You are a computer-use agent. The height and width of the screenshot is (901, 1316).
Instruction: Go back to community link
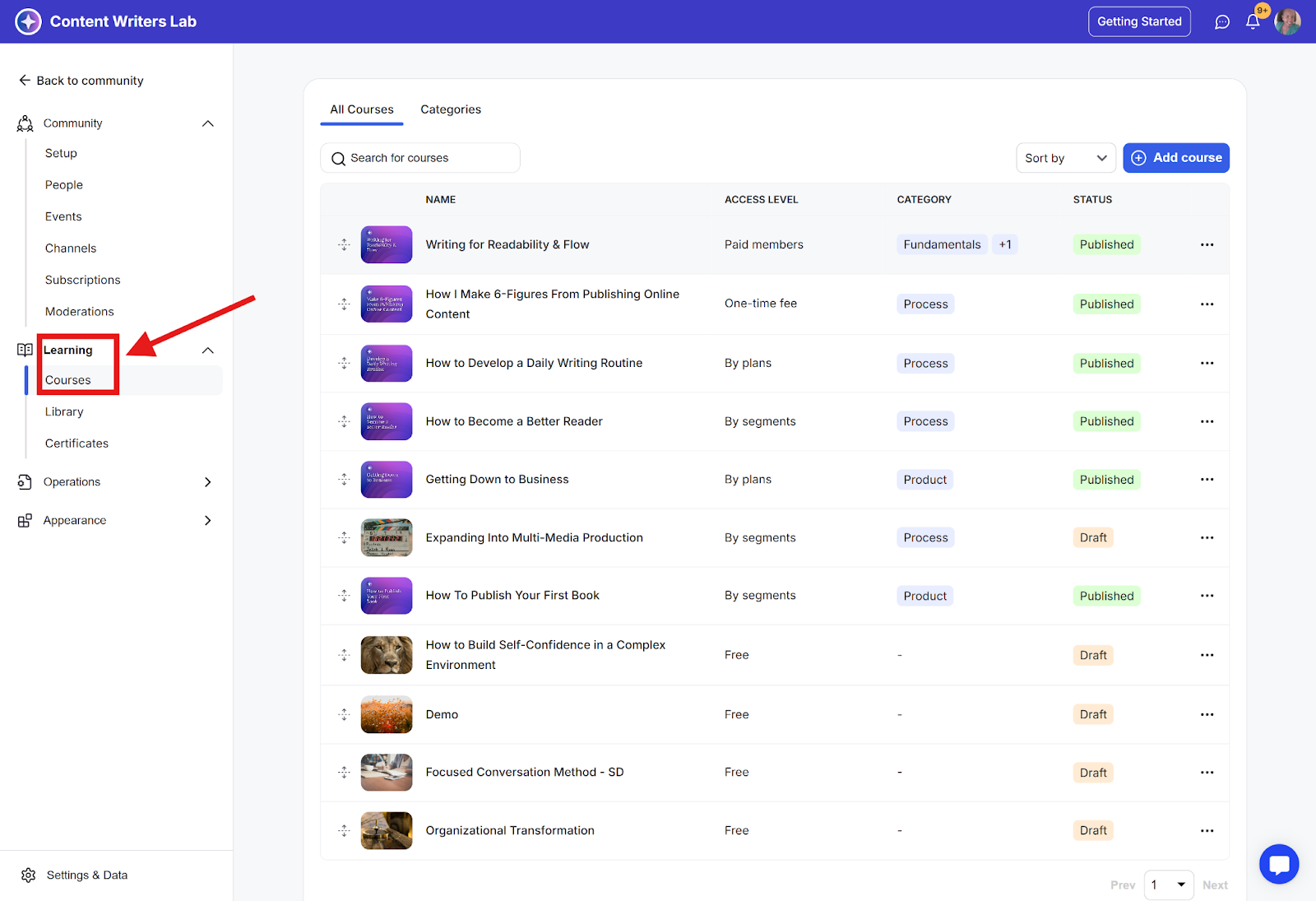[81, 81]
